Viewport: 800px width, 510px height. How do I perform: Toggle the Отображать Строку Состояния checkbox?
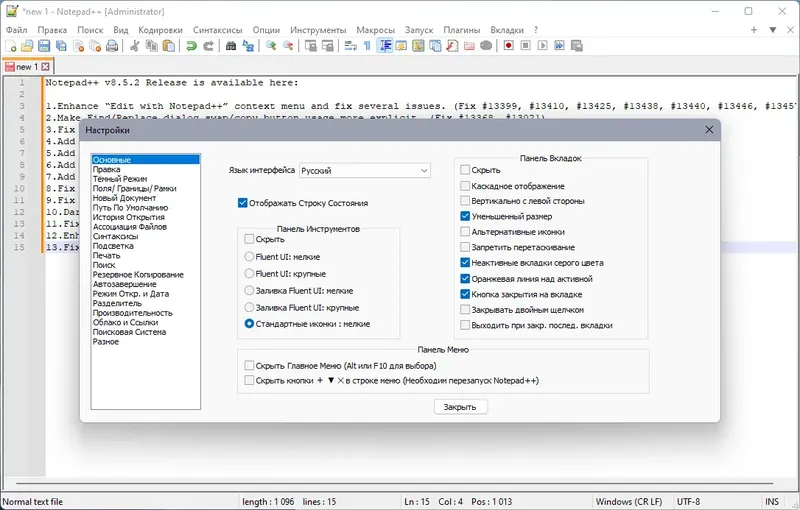tap(243, 203)
